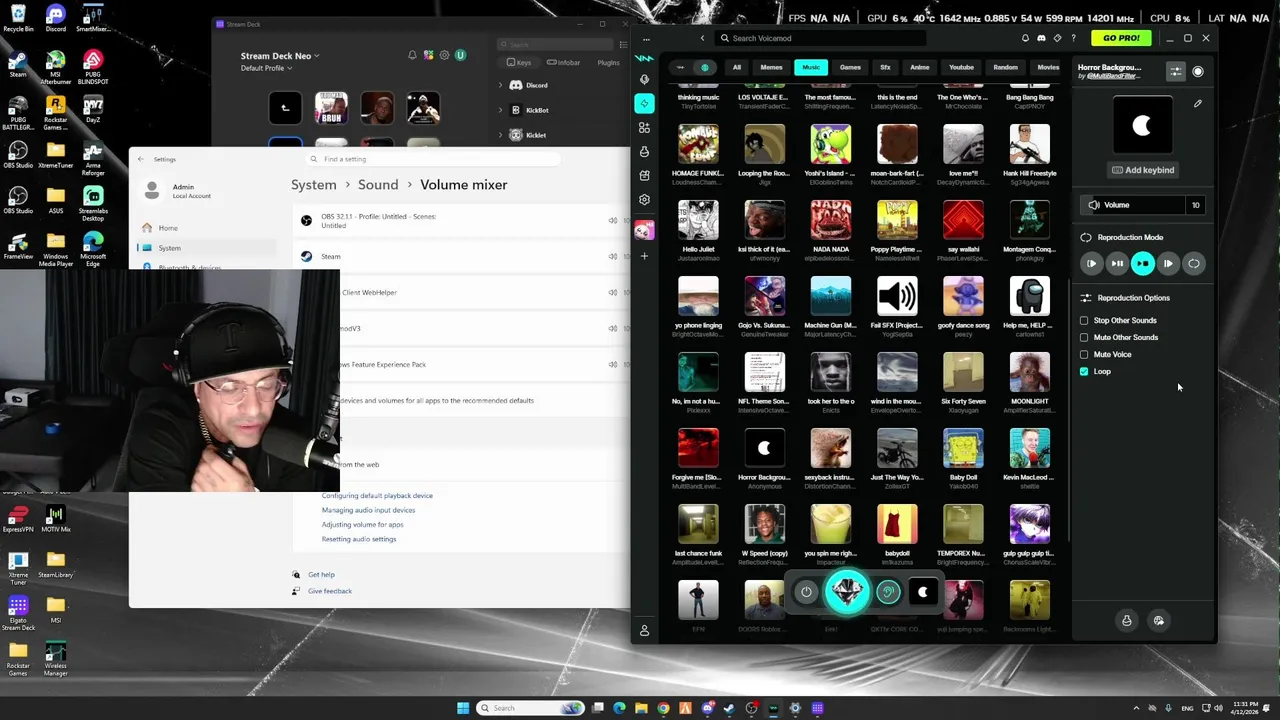Open the sound settings sliders icon
Image resolution: width=1280 pixels, height=720 pixels.
click(1176, 71)
